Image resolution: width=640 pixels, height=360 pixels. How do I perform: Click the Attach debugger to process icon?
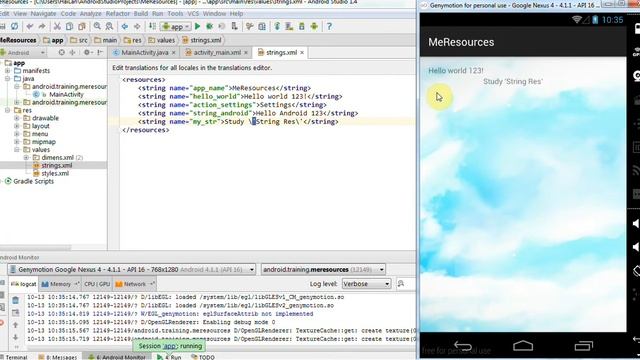coord(235,27)
